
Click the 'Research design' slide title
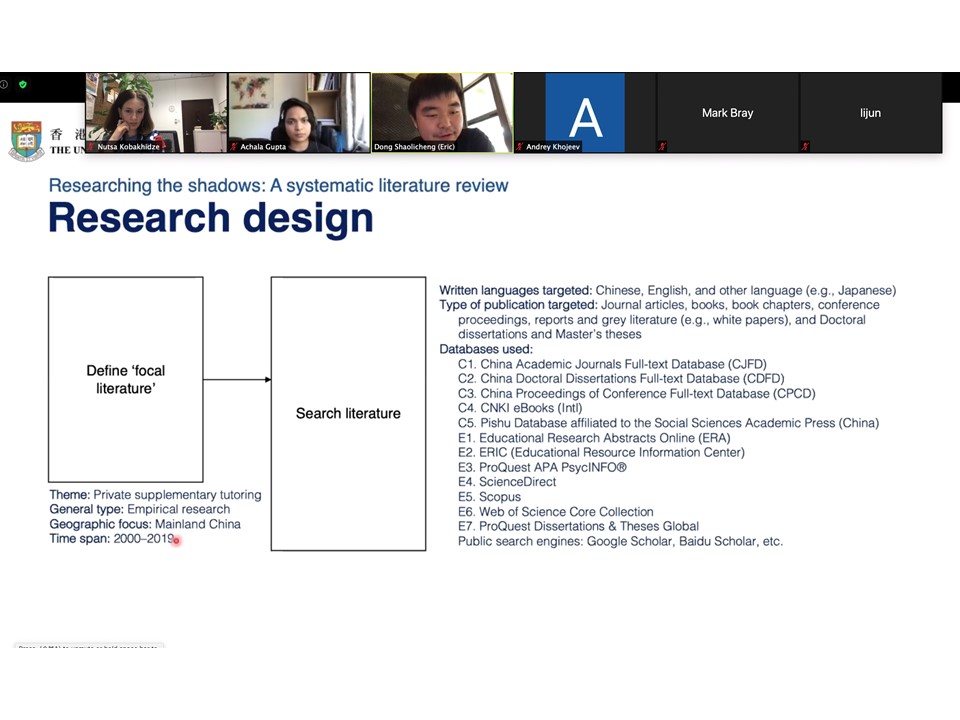(211, 218)
